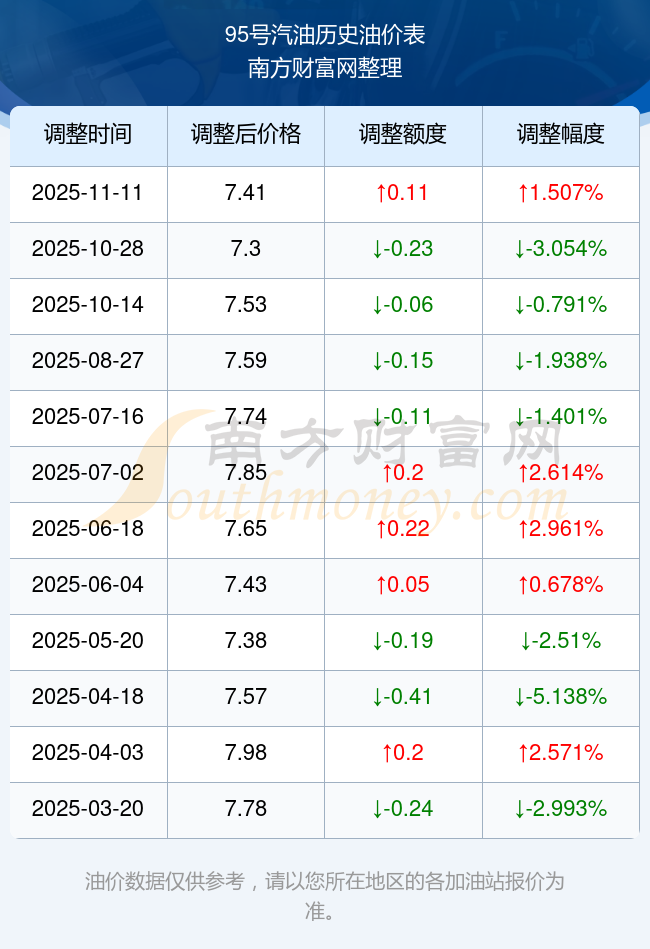This screenshot has width=650, height=949.
Task: Click the 7.98 price cell
Action: tap(245, 753)
